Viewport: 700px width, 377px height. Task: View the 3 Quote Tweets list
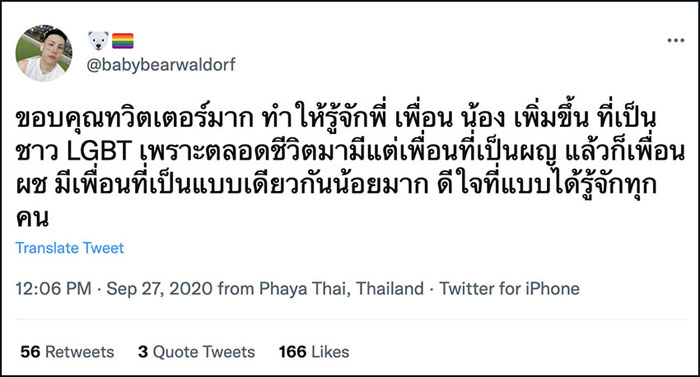point(196,352)
